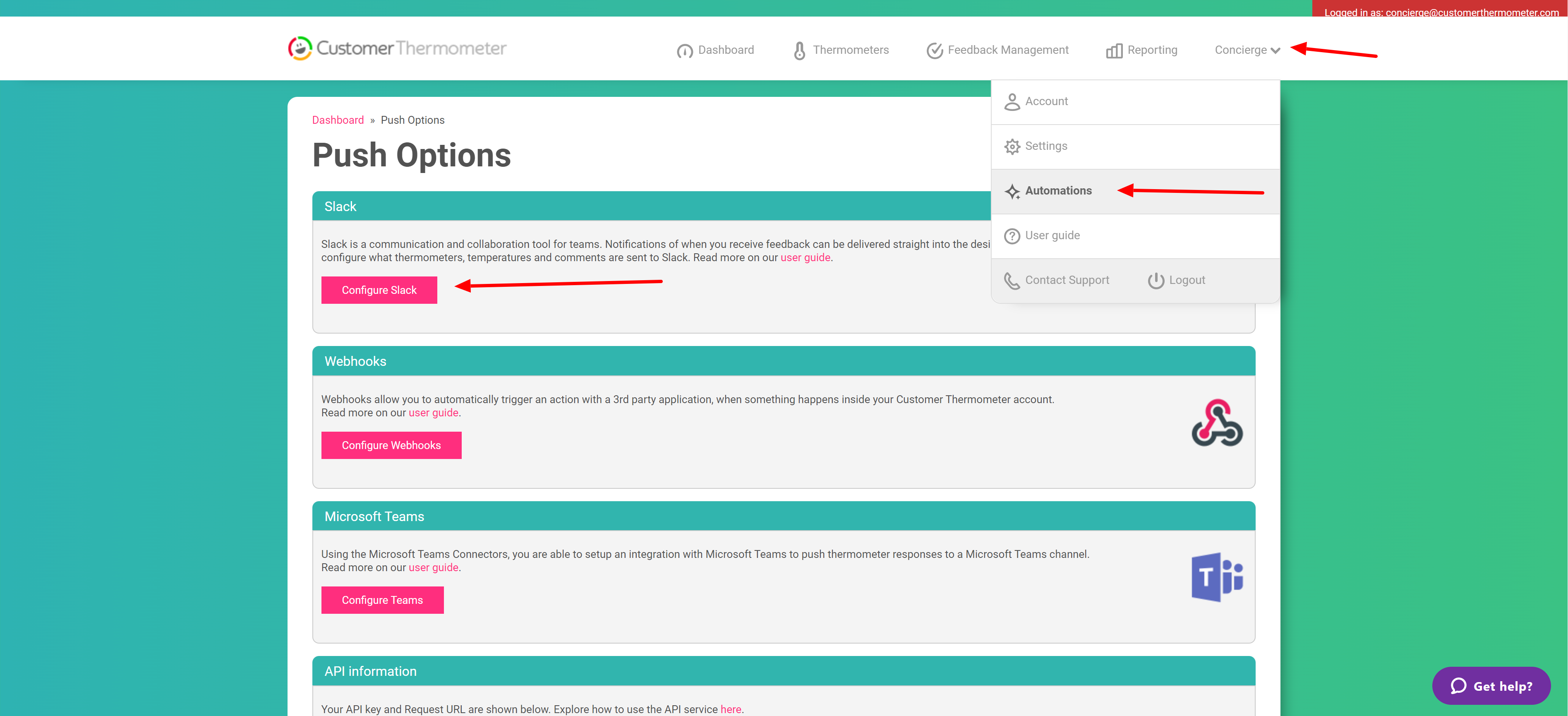Click the Customer Thermometer logo
This screenshot has height=716, width=1568.
pyautogui.click(x=397, y=48)
